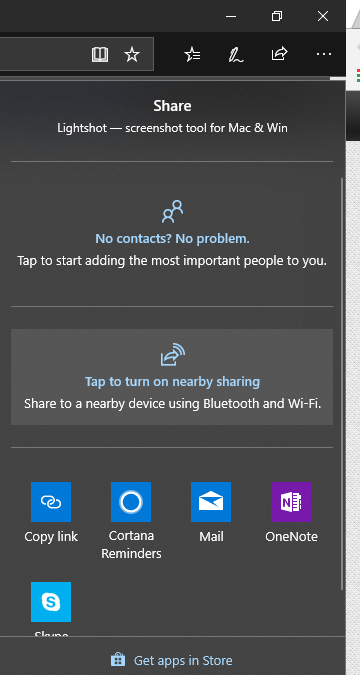
Task: Minimize the browser window
Action: [231, 16]
